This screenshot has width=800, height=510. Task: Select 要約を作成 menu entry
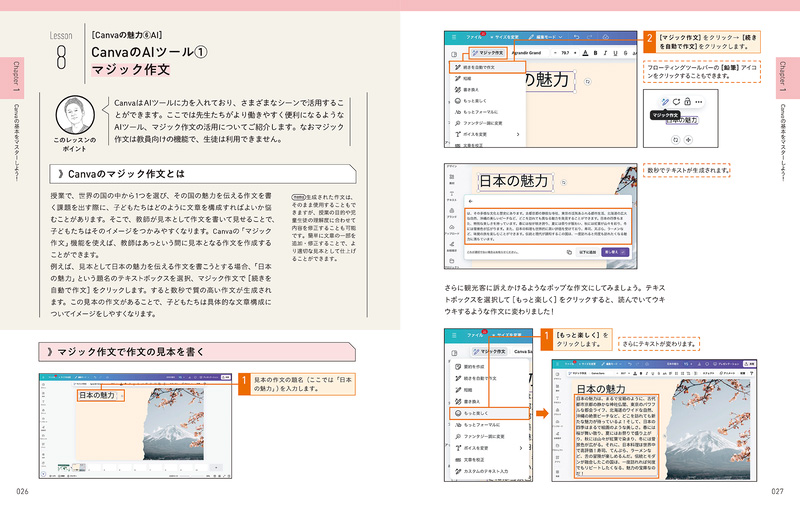point(489,367)
